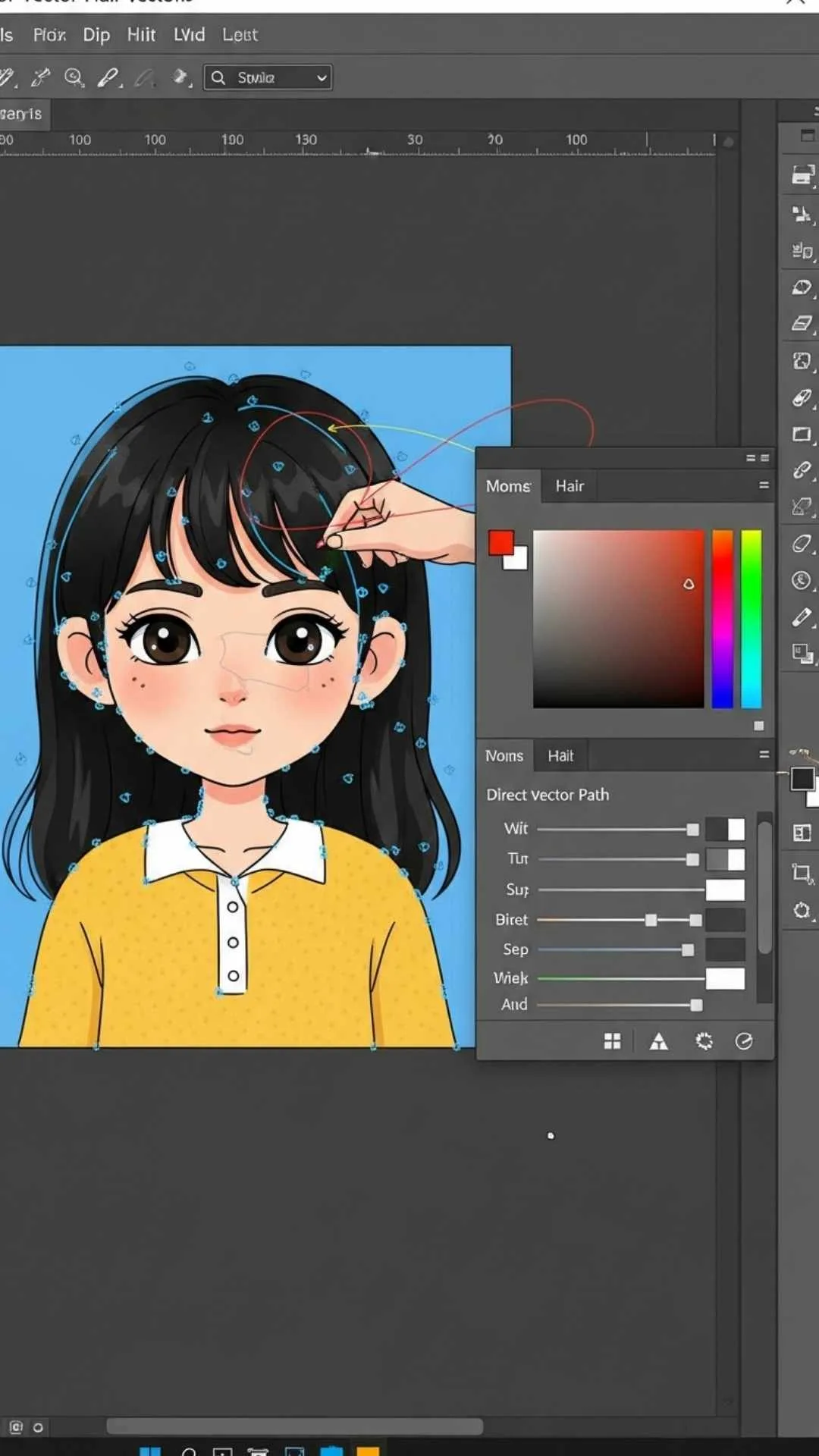819x1456 pixels.
Task: Open the Plox menu
Action: click(x=49, y=35)
